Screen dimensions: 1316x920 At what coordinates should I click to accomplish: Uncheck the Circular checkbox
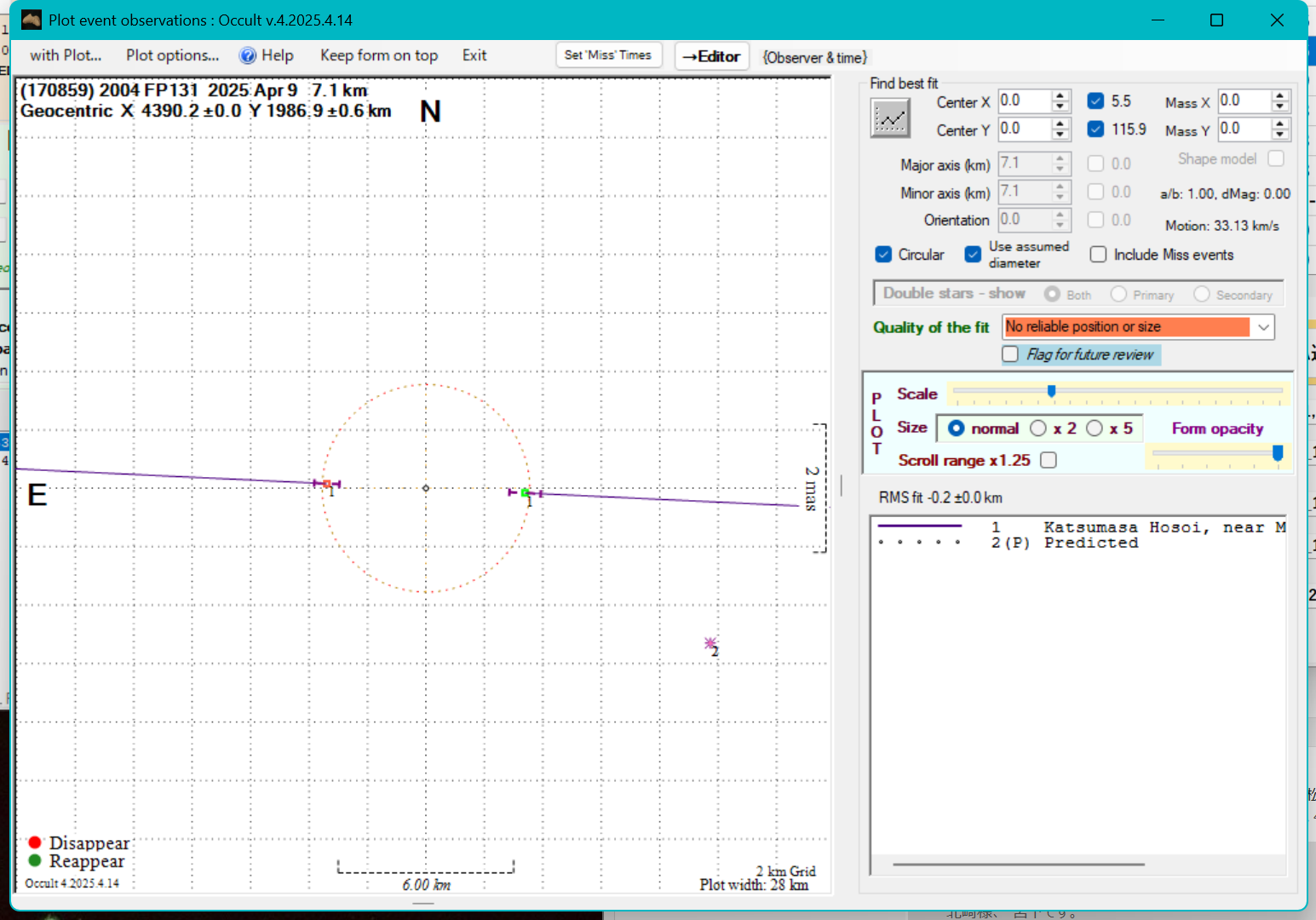pyautogui.click(x=883, y=255)
